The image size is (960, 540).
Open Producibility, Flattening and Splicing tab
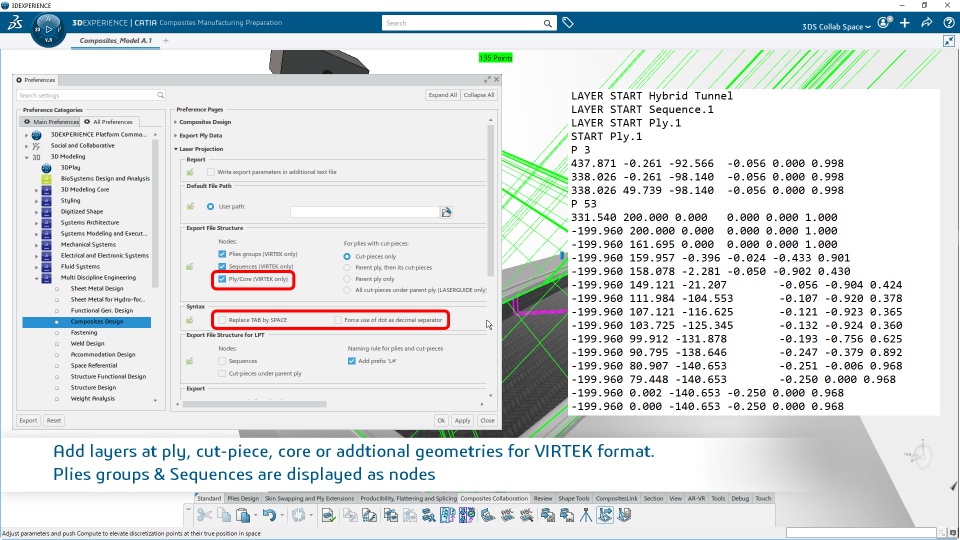408,498
